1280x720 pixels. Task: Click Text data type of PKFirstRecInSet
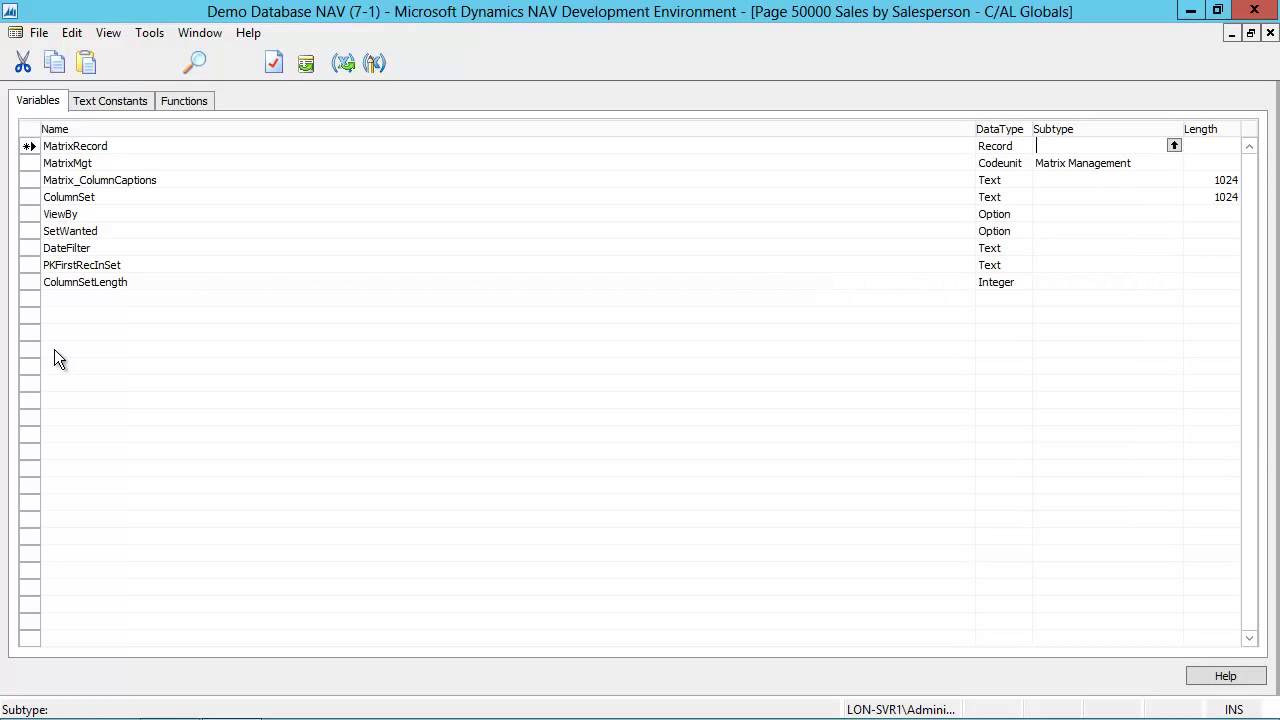[1003, 265]
